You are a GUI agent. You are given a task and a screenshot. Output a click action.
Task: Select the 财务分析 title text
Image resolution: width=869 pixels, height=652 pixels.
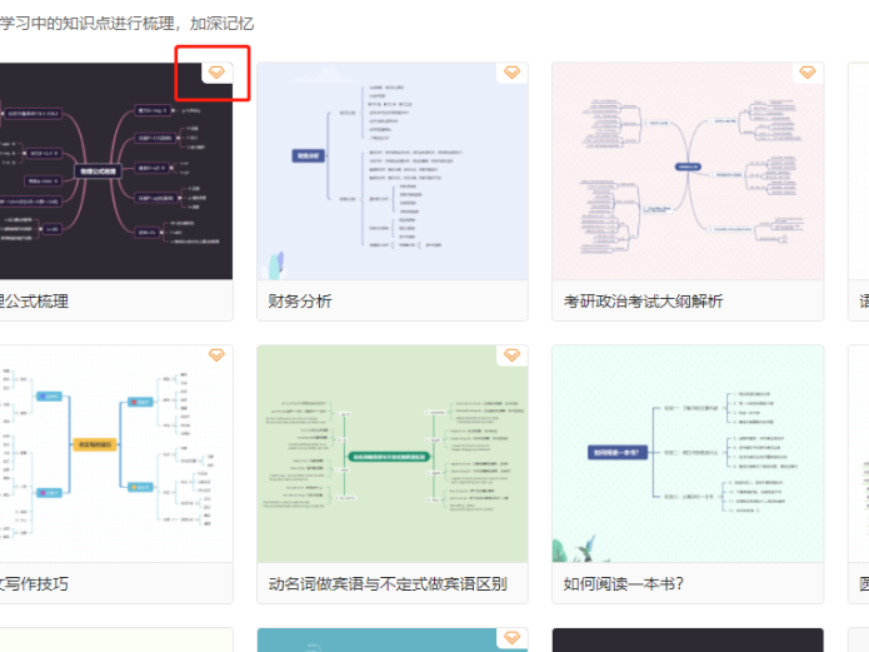[300, 301]
